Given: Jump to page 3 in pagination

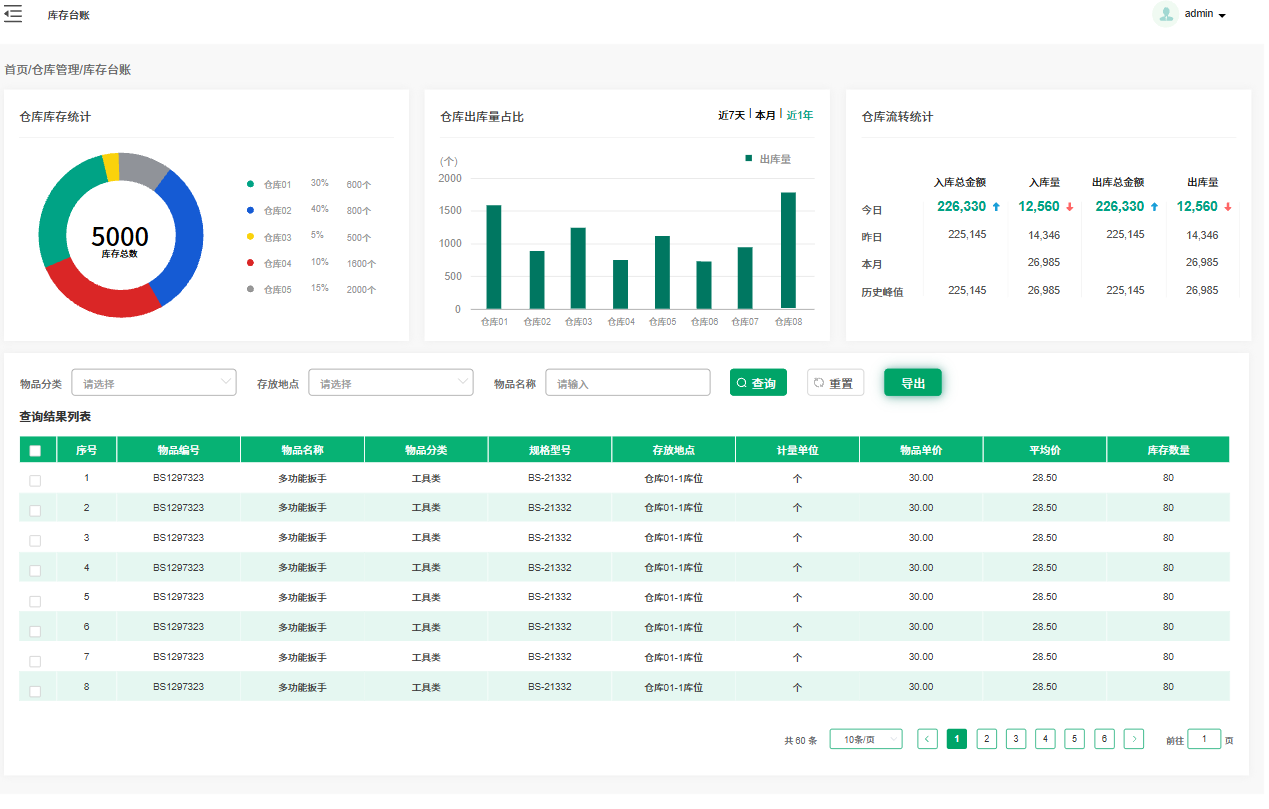Looking at the screenshot, I should [1016, 740].
